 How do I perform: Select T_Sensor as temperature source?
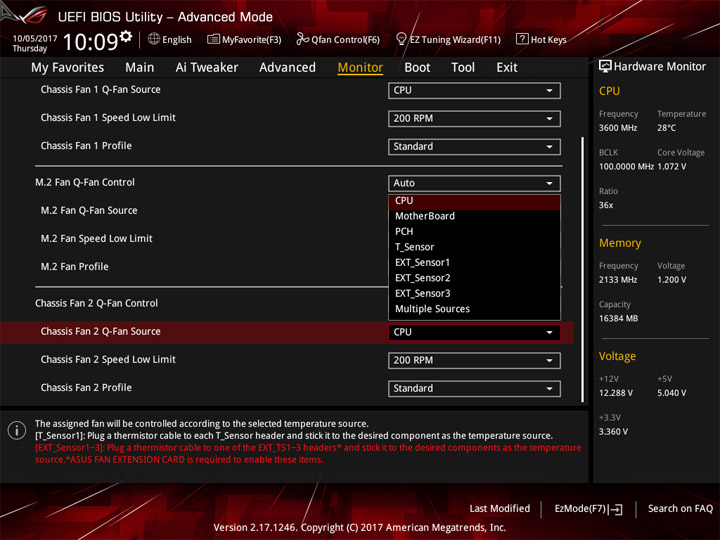pos(474,247)
